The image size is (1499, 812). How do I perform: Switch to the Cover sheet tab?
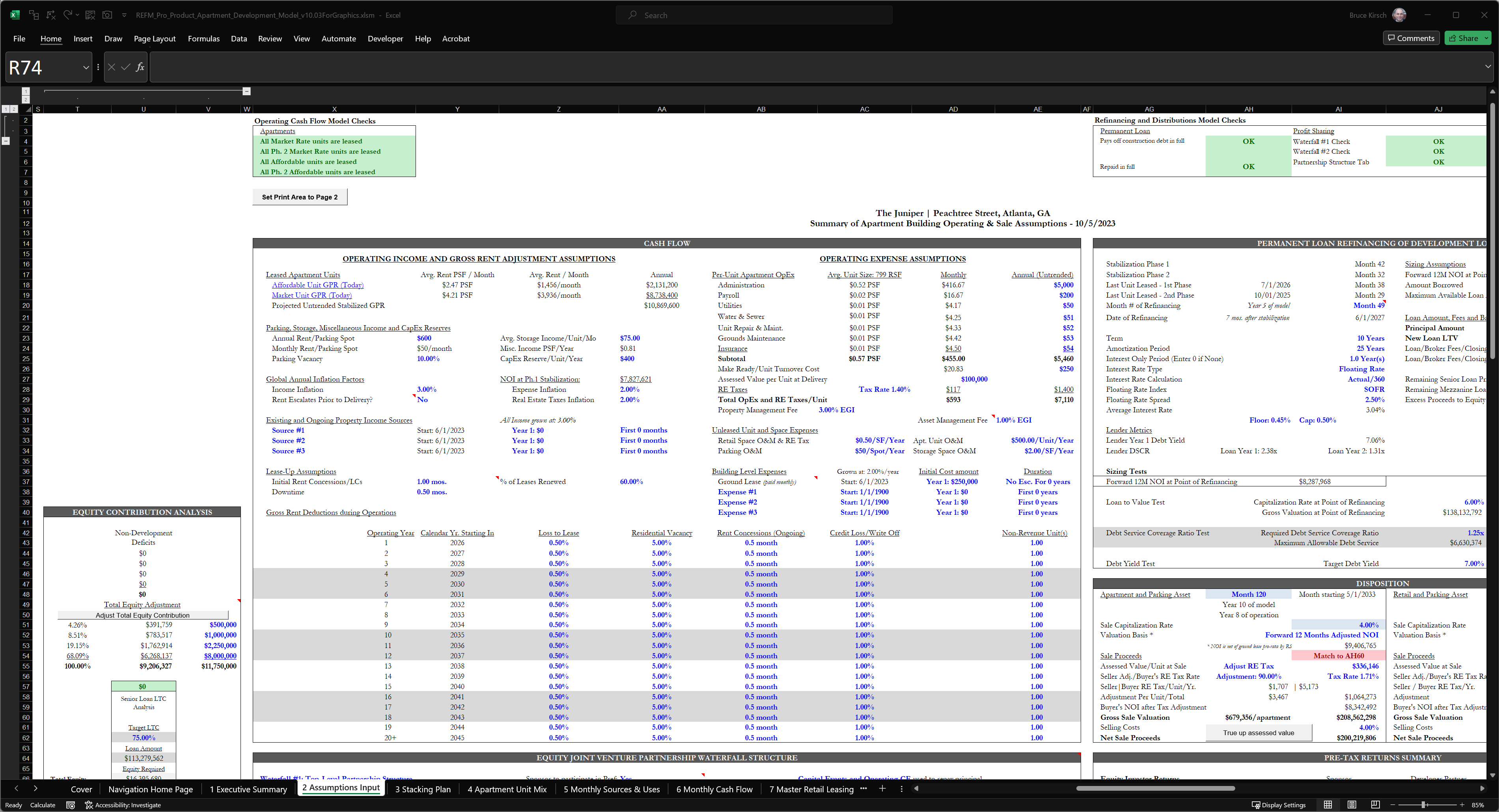click(x=82, y=789)
